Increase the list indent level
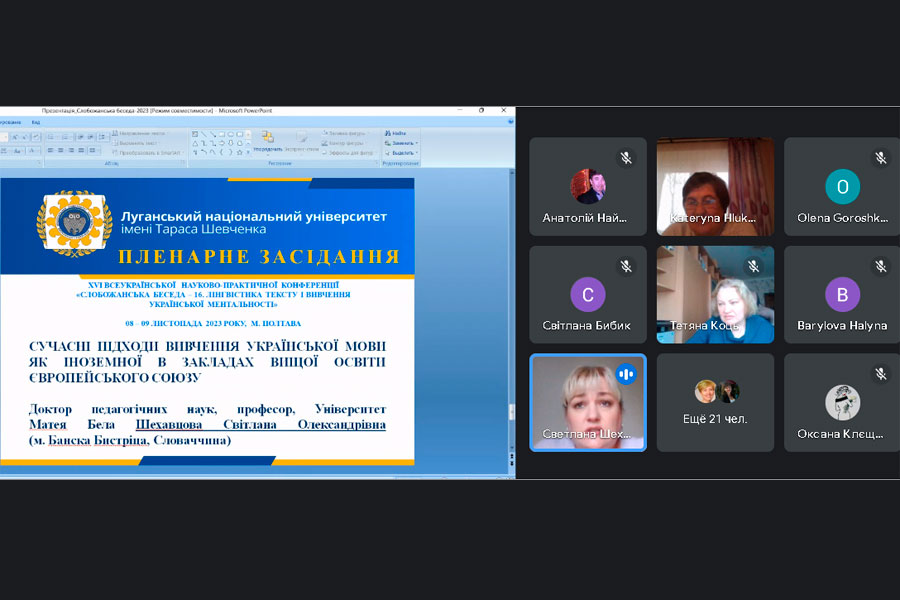The height and width of the screenshot is (600, 900). [90, 137]
